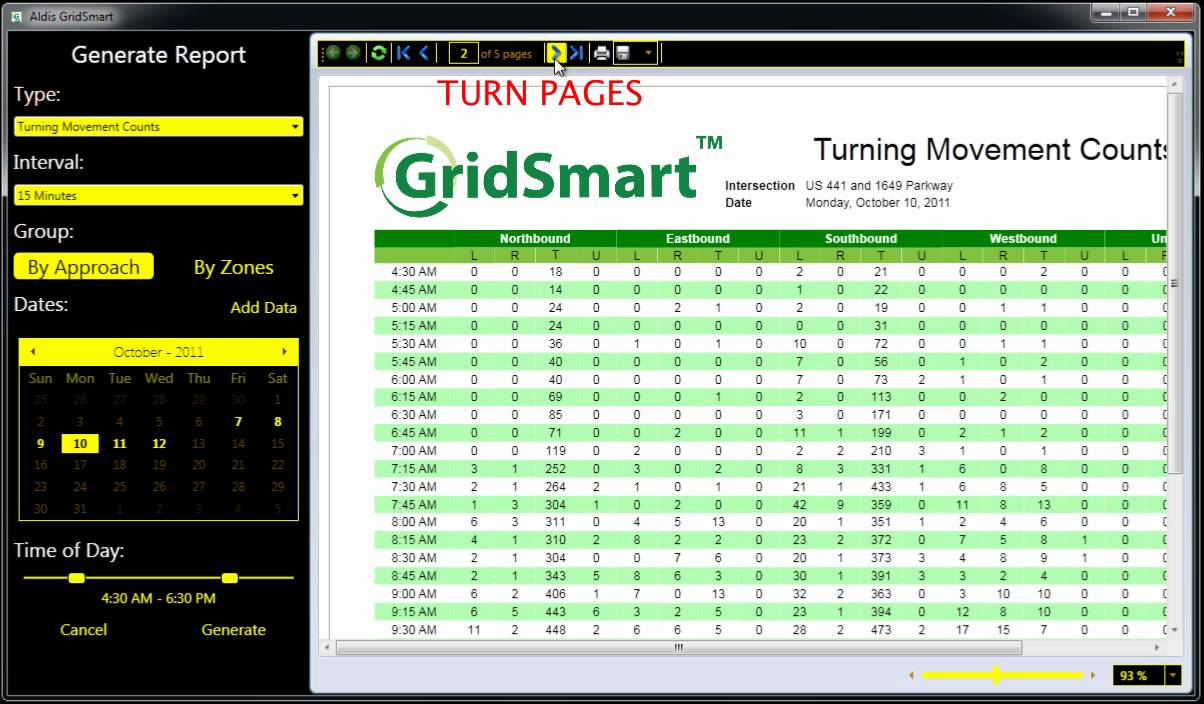Viewport: 1204px width, 704px height.
Task: Jump to the first report page
Action: pos(403,53)
